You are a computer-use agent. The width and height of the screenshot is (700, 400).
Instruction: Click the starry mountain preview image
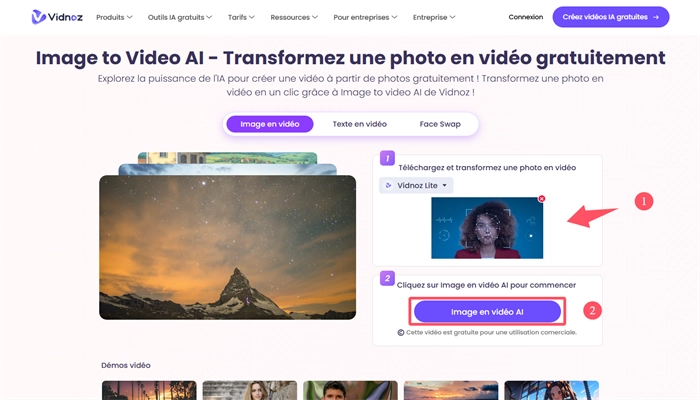pyautogui.click(x=228, y=247)
